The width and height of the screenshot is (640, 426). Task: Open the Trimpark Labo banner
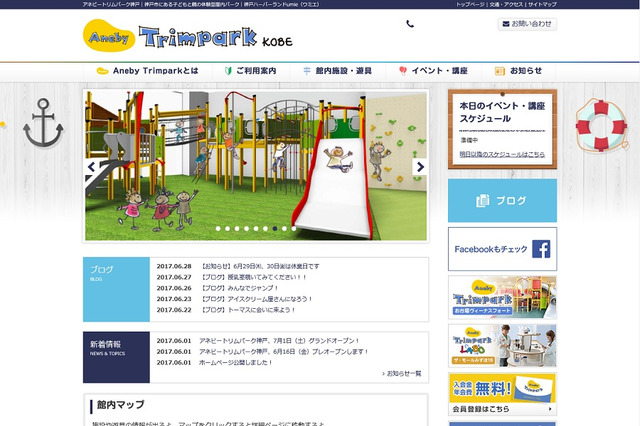[x=502, y=346]
